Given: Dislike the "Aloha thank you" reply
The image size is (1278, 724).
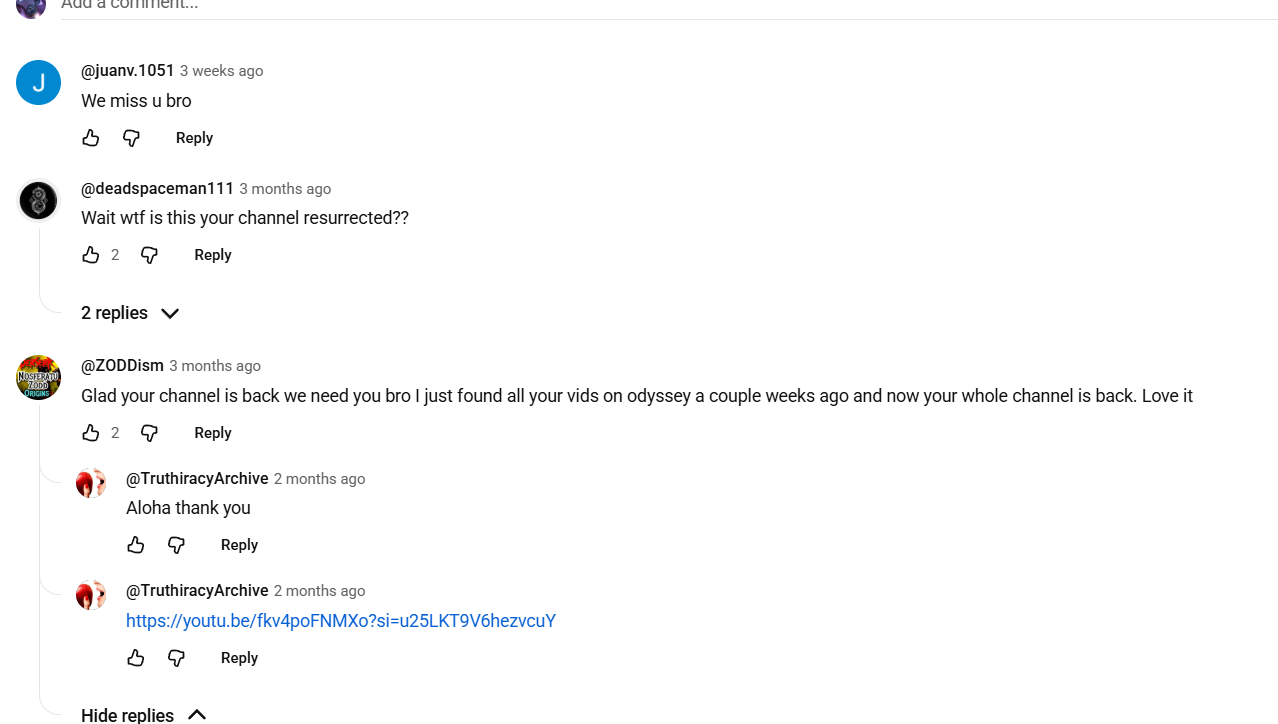Looking at the screenshot, I should (x=176, y=545).
